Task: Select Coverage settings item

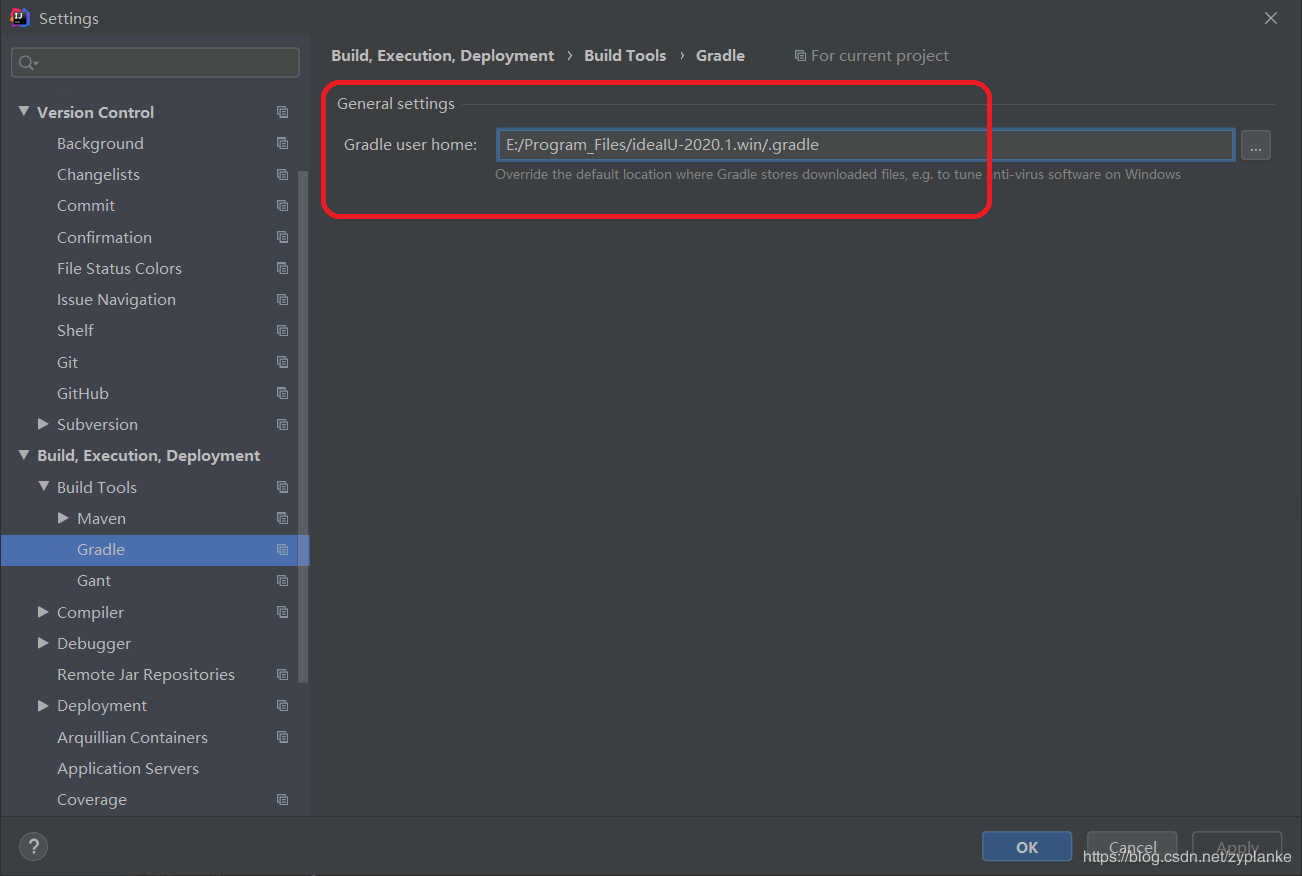Action: (92, 799)
